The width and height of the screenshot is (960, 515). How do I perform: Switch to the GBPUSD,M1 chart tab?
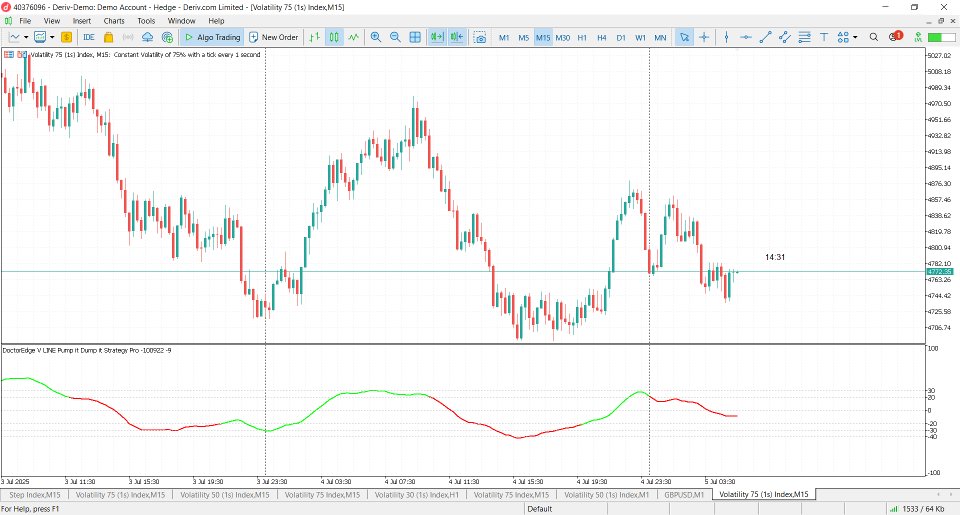tap(684, 495)
